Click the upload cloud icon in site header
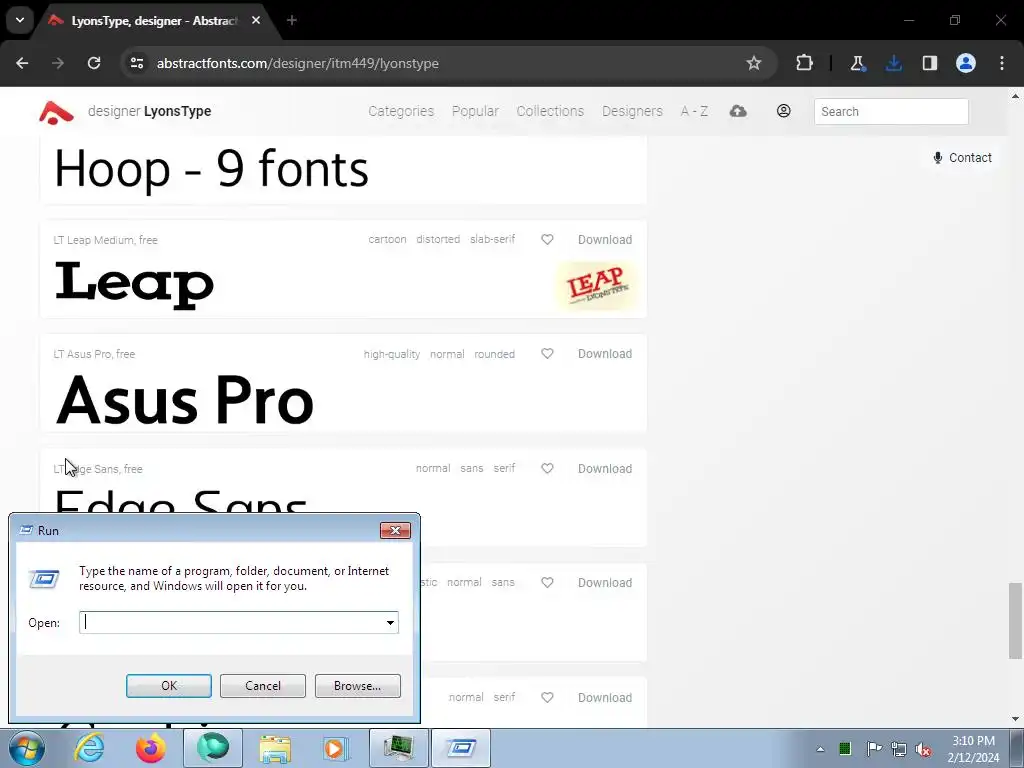 coord(738,111)
